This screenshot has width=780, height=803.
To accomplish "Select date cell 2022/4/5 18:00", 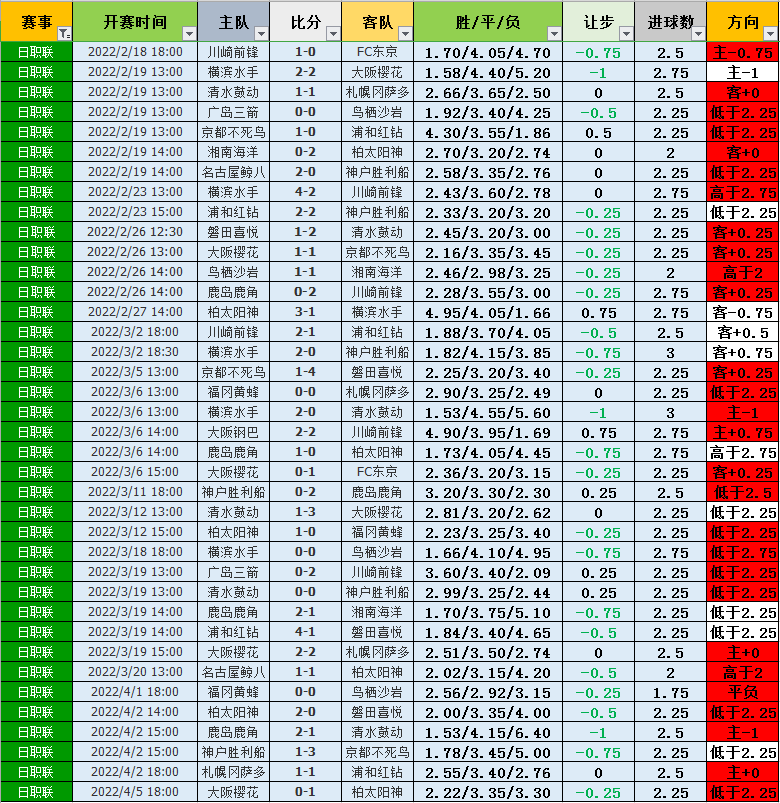I will [x=135, y=791].
